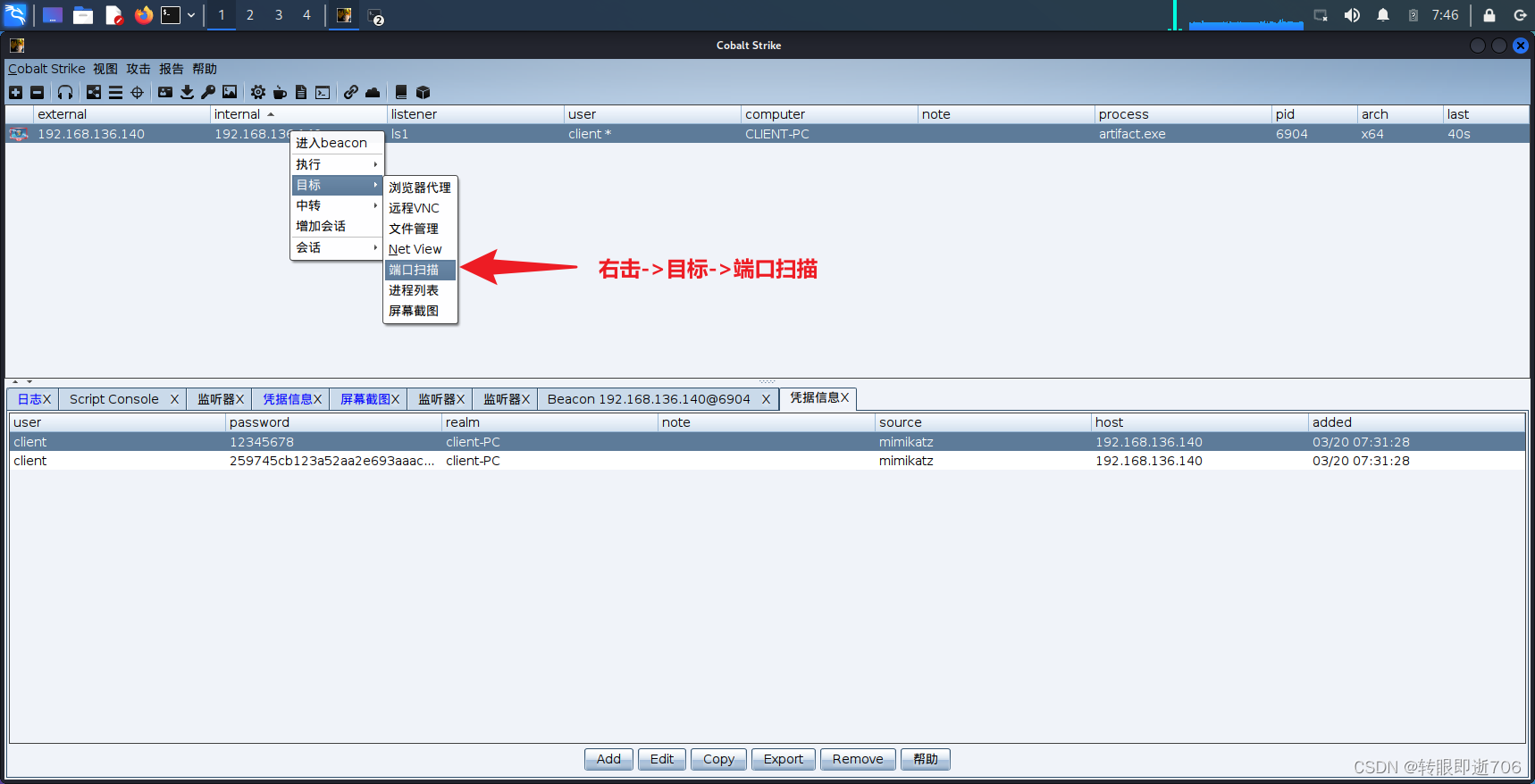Click the chain link host file icon
The image size is (1535, 784).
tap(351, 92)
